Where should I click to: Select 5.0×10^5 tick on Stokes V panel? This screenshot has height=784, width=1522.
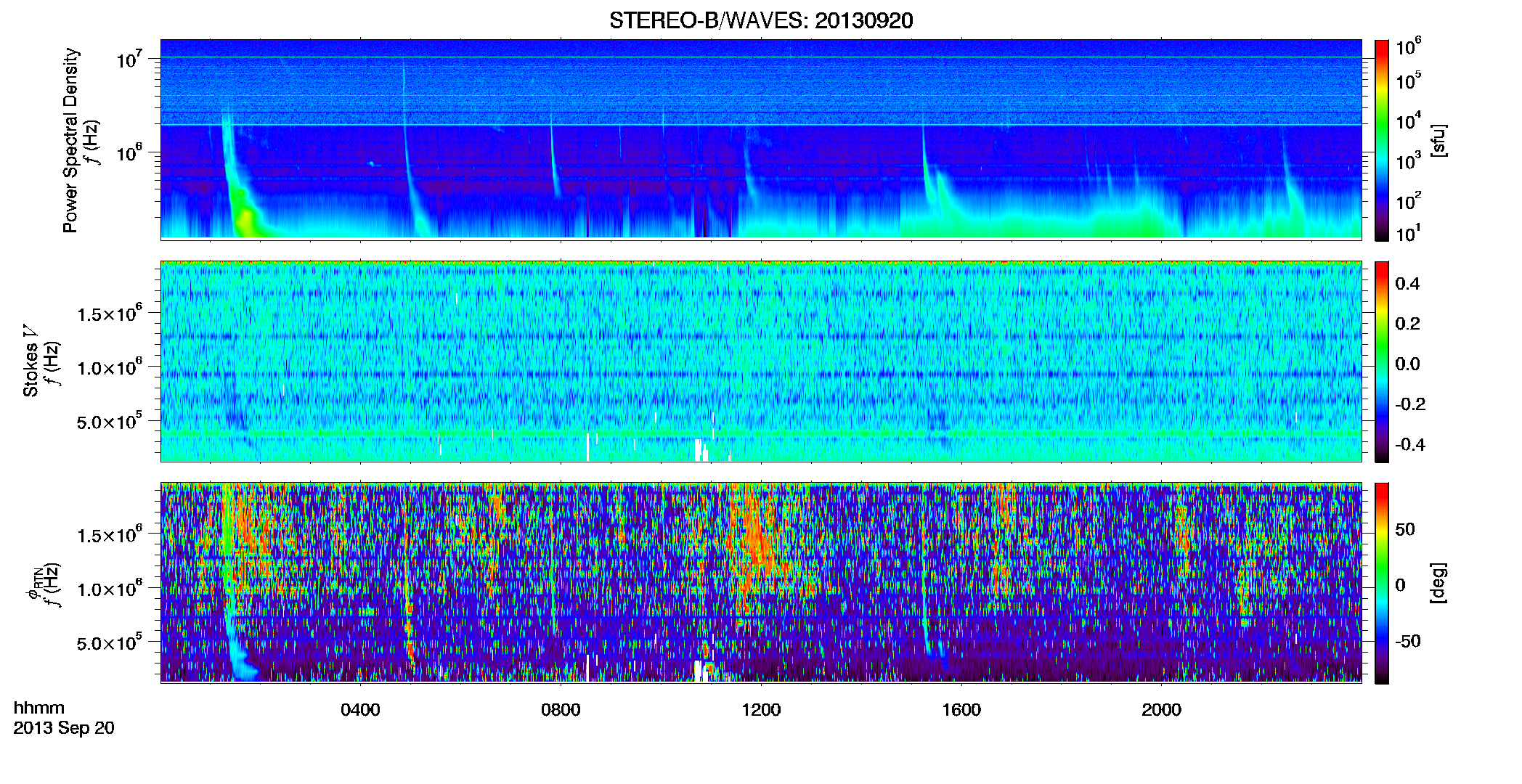(x=110, y=421)
